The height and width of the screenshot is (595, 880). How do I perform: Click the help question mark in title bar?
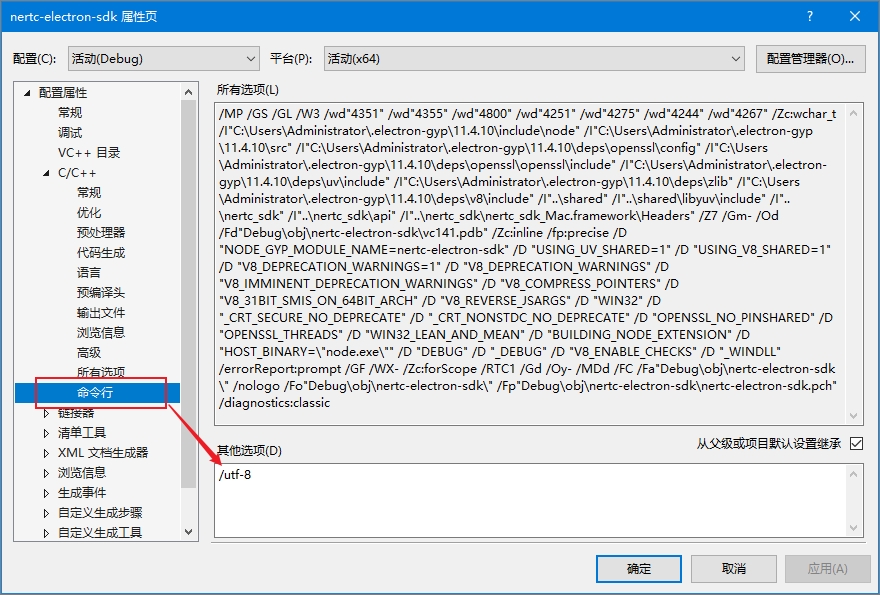[x=809, y=17]
